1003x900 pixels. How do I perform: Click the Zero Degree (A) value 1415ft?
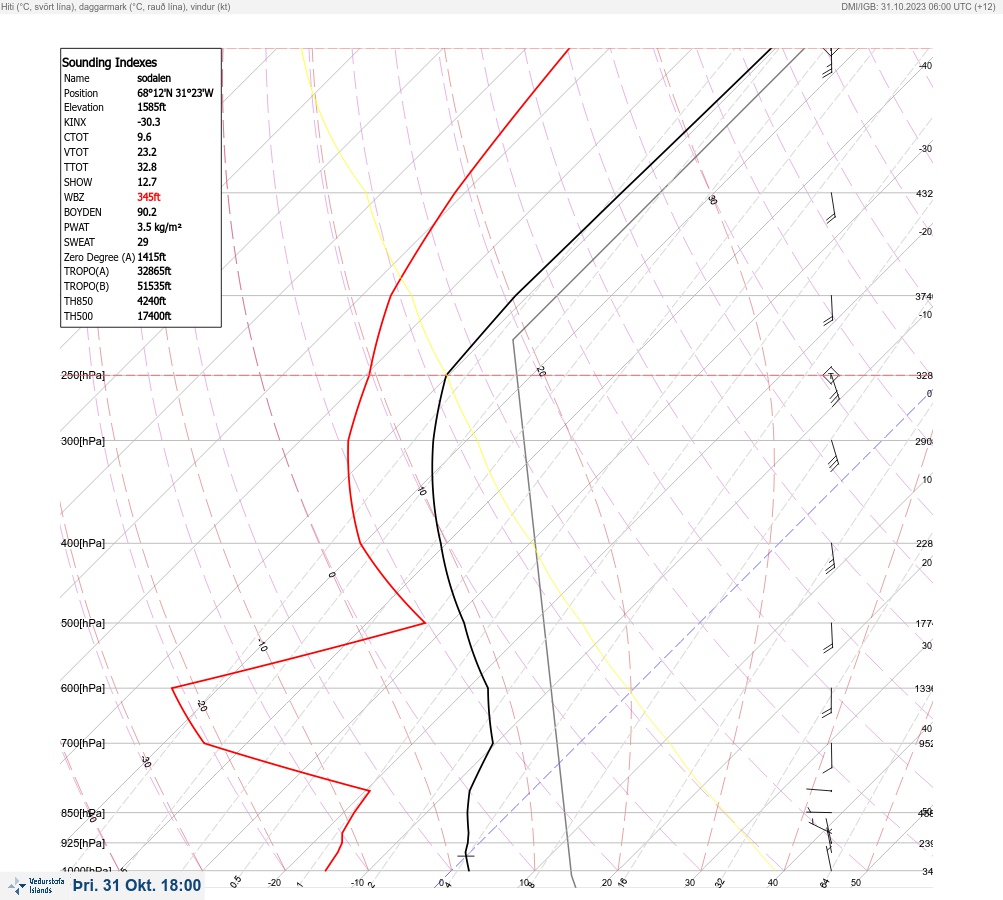(152, 257)
